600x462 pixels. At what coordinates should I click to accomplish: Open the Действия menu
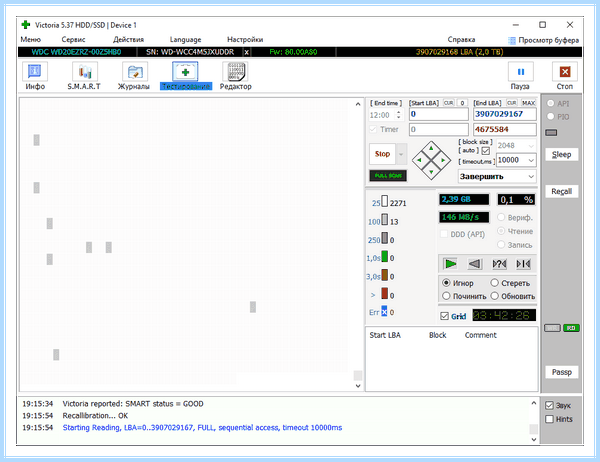tap(128, 39)
